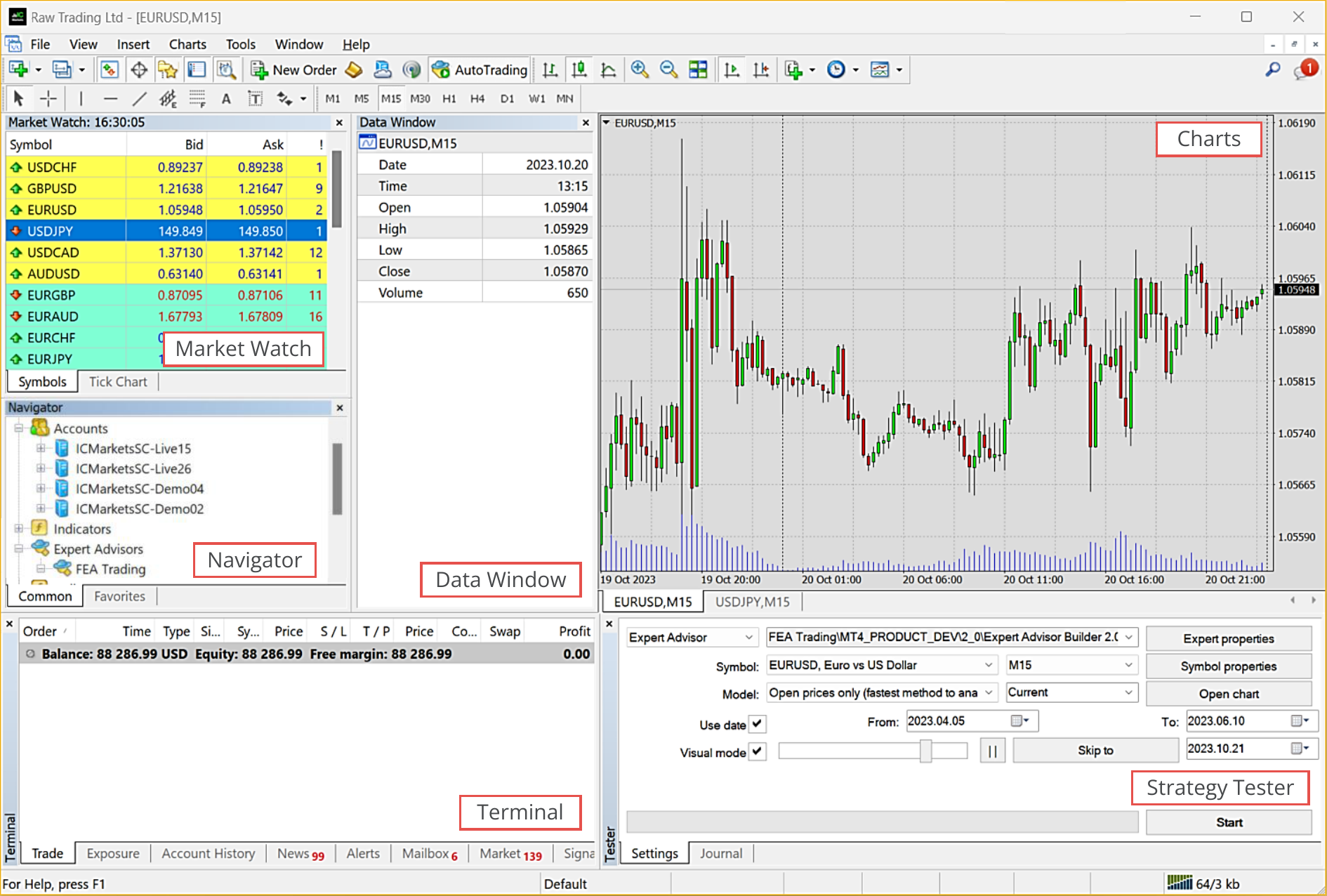The image size is (1327, 896).
Task: Open the M15 period dropdown in tester
Action: click(x=1071, y=665)
